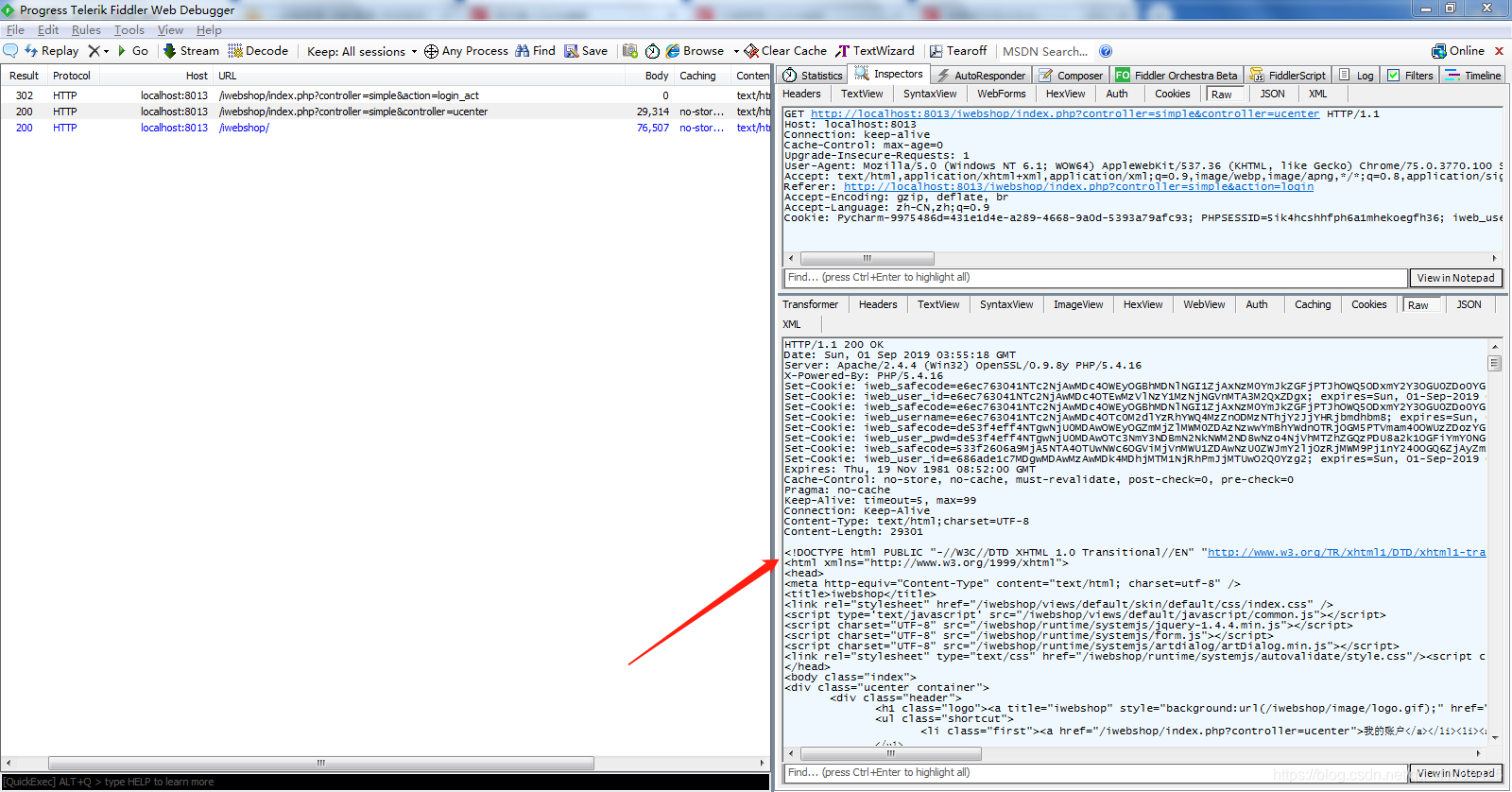Click the Save sessions button
Image resolution: width=1512 pixels, height=792 pixels.
point(586,51)
